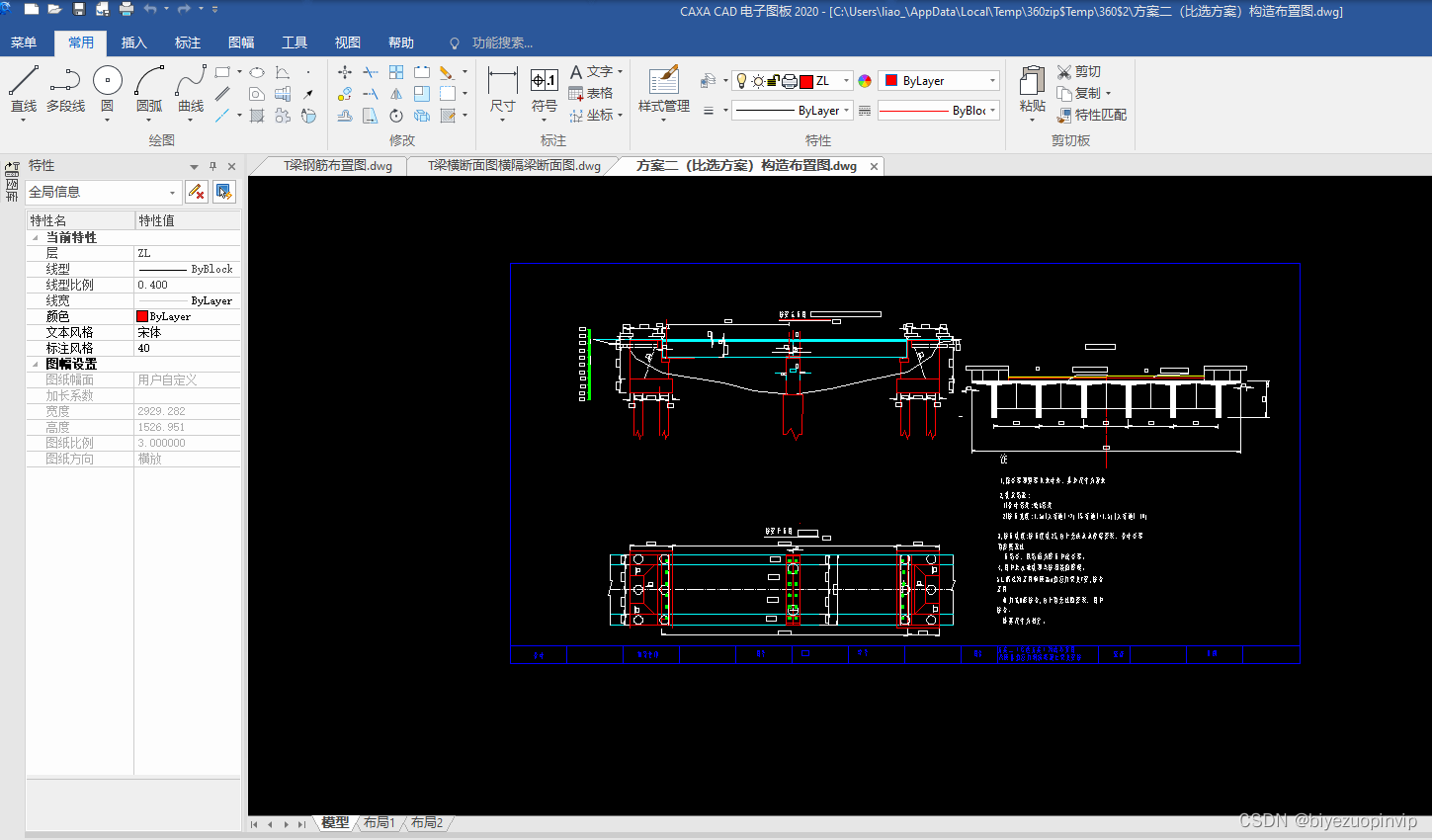This screenshot has width=1432, height=840.
Task: Toggle the layer lock padlock icon
Action: 774,81
